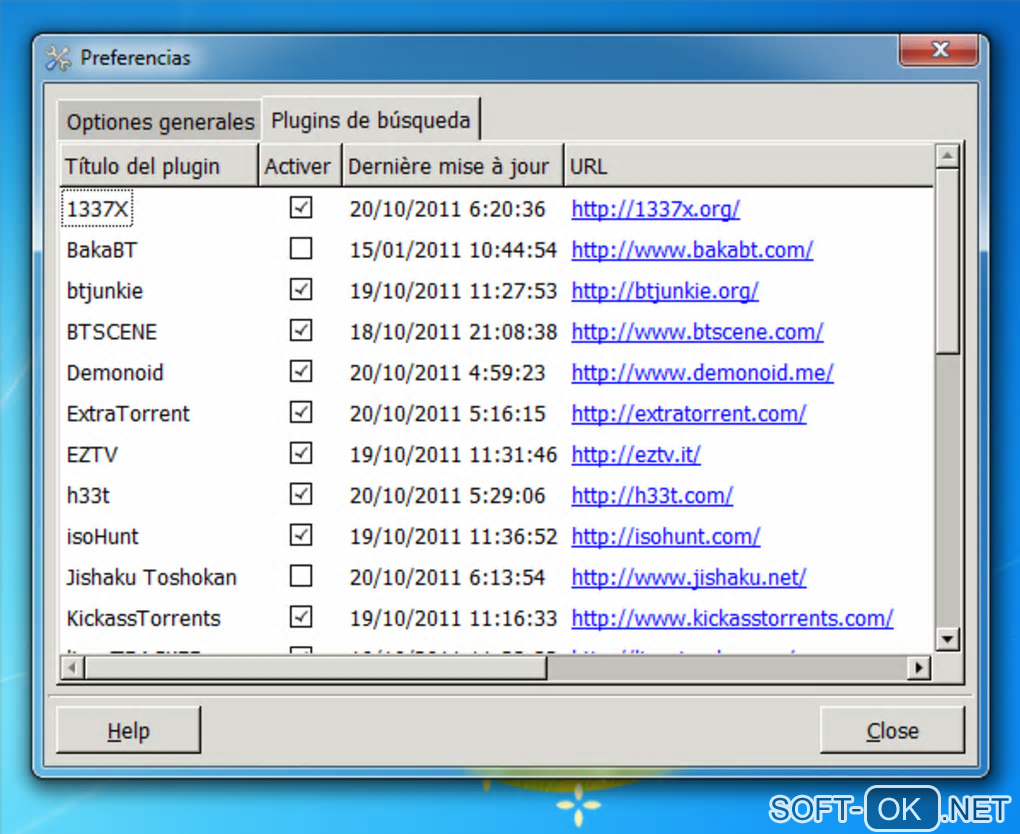Image resolution: width=1020 pixels, height=834 pixels.
Task: Select the btjunkie plugin name
Action: click(x=105, y=291)
